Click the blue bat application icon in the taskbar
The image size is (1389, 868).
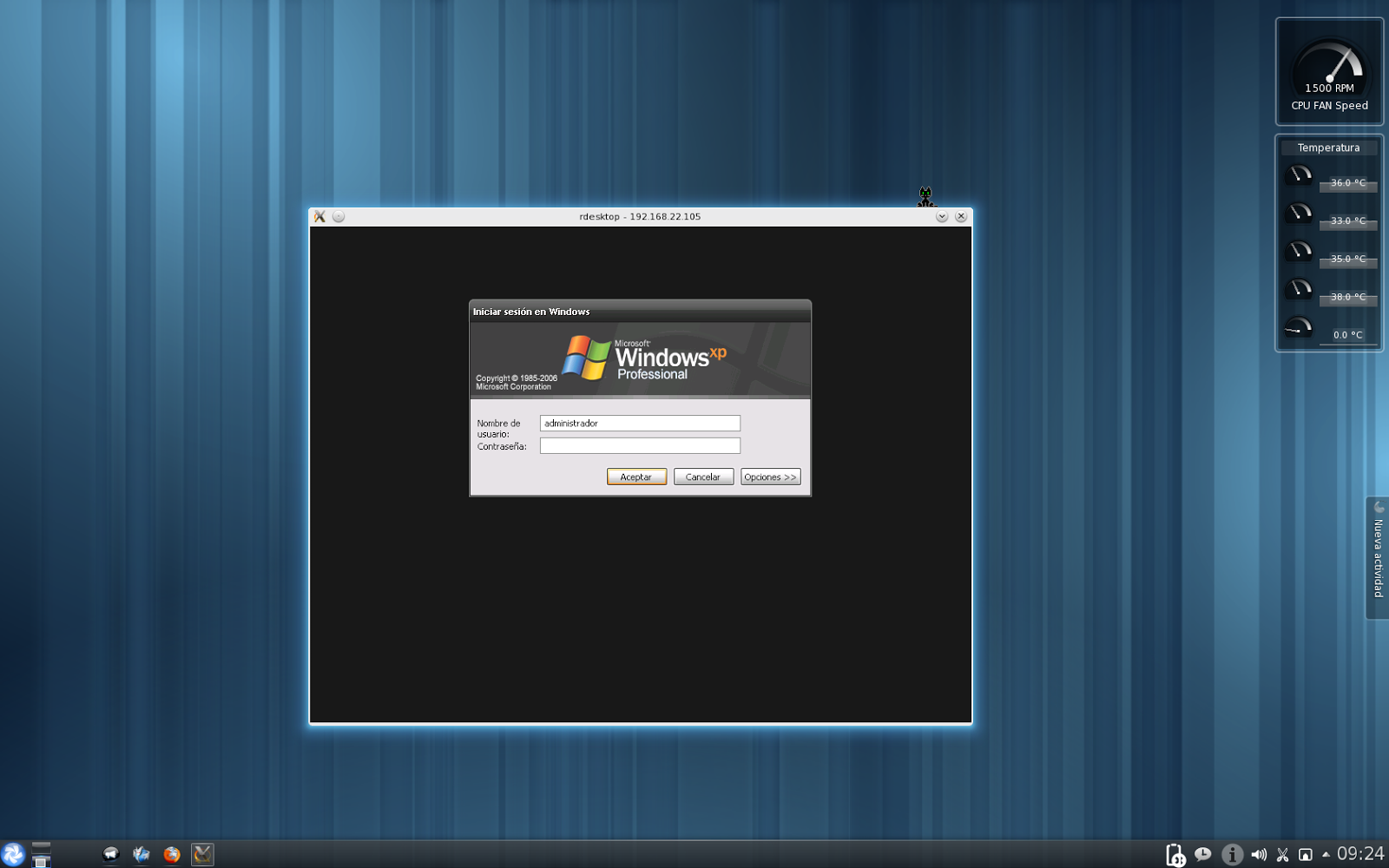[142, 853]
